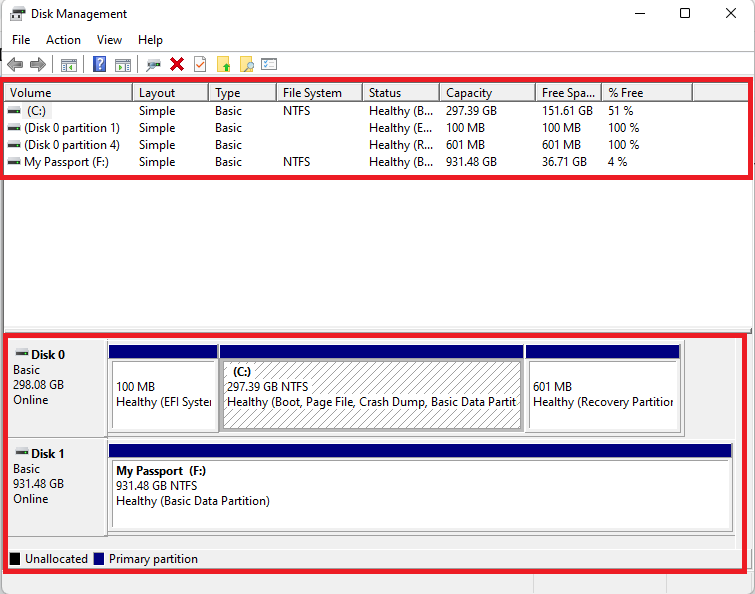
Task: Open Help via blue question mark icon
Action: (99, 64)
